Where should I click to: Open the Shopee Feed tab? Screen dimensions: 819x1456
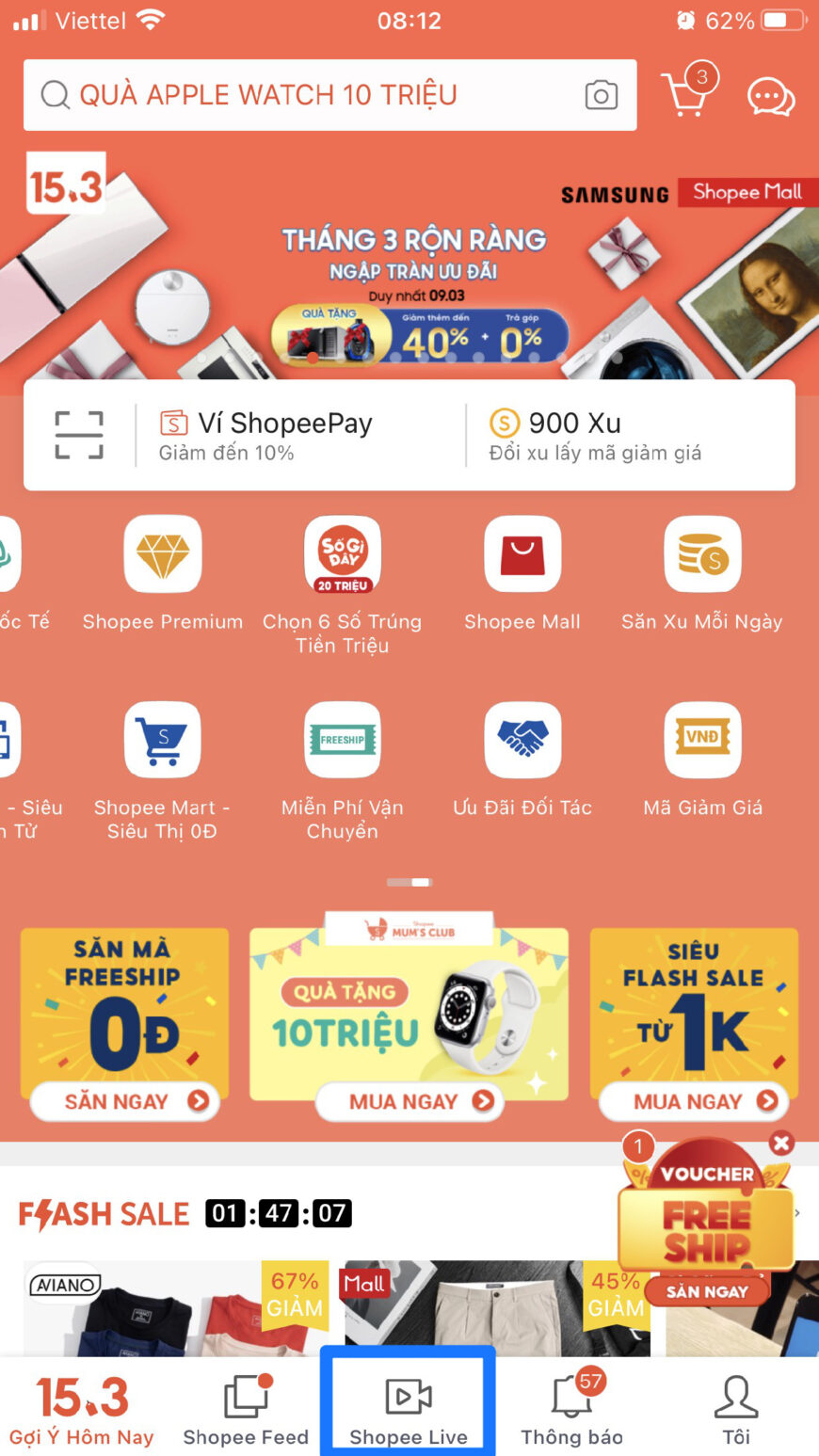tap(246, 1408)
